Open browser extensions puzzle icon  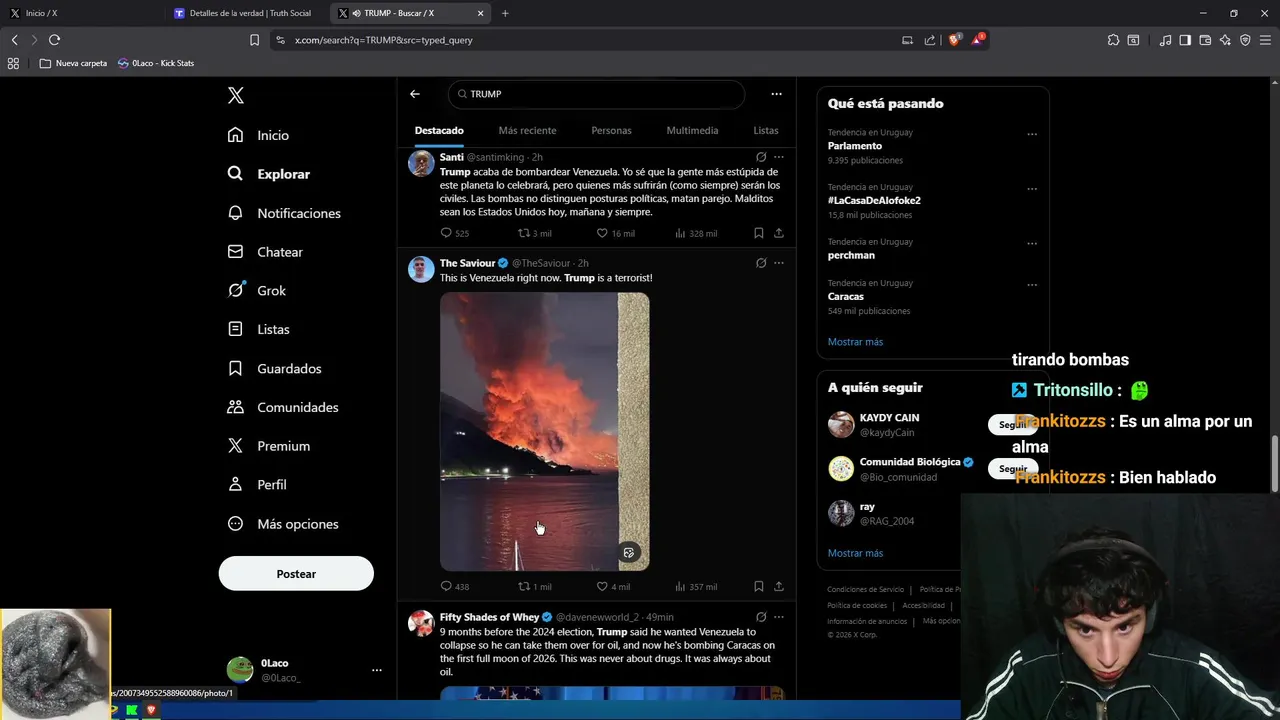click(x=1113, y=40)
